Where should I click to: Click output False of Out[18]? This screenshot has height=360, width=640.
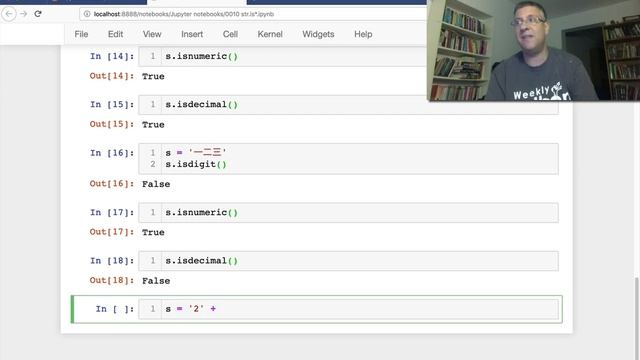pyautogui.click(x=156, y=281)
